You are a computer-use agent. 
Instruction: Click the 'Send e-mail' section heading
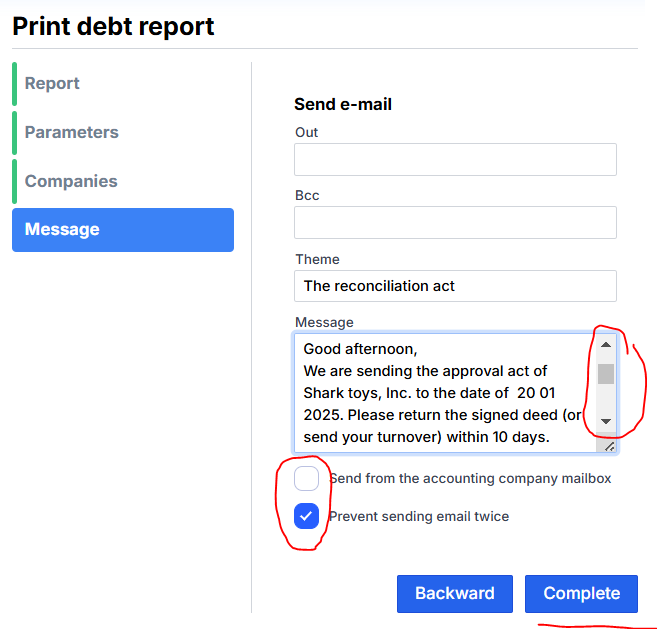pos(343,104)
